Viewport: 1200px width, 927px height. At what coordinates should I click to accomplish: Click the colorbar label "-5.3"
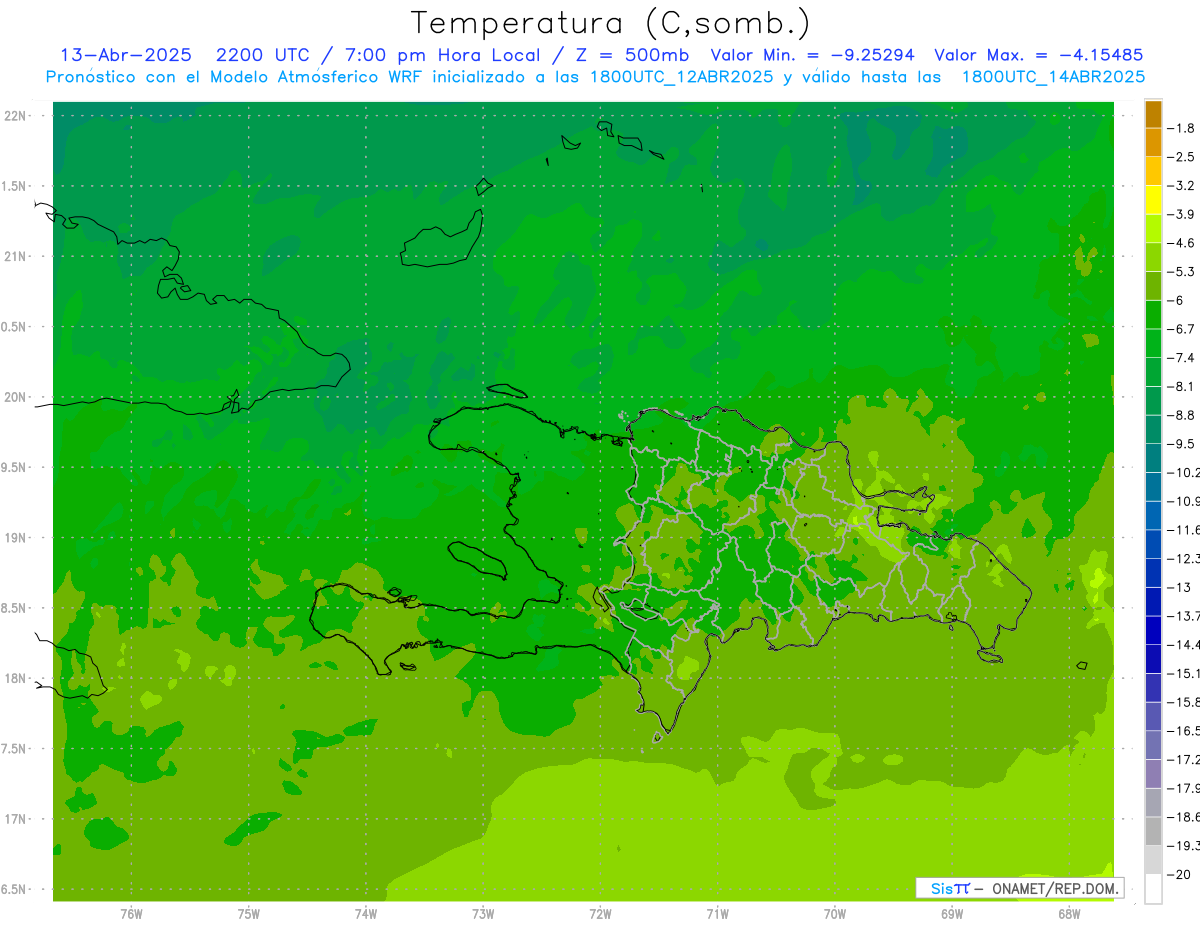point(1182,271)
